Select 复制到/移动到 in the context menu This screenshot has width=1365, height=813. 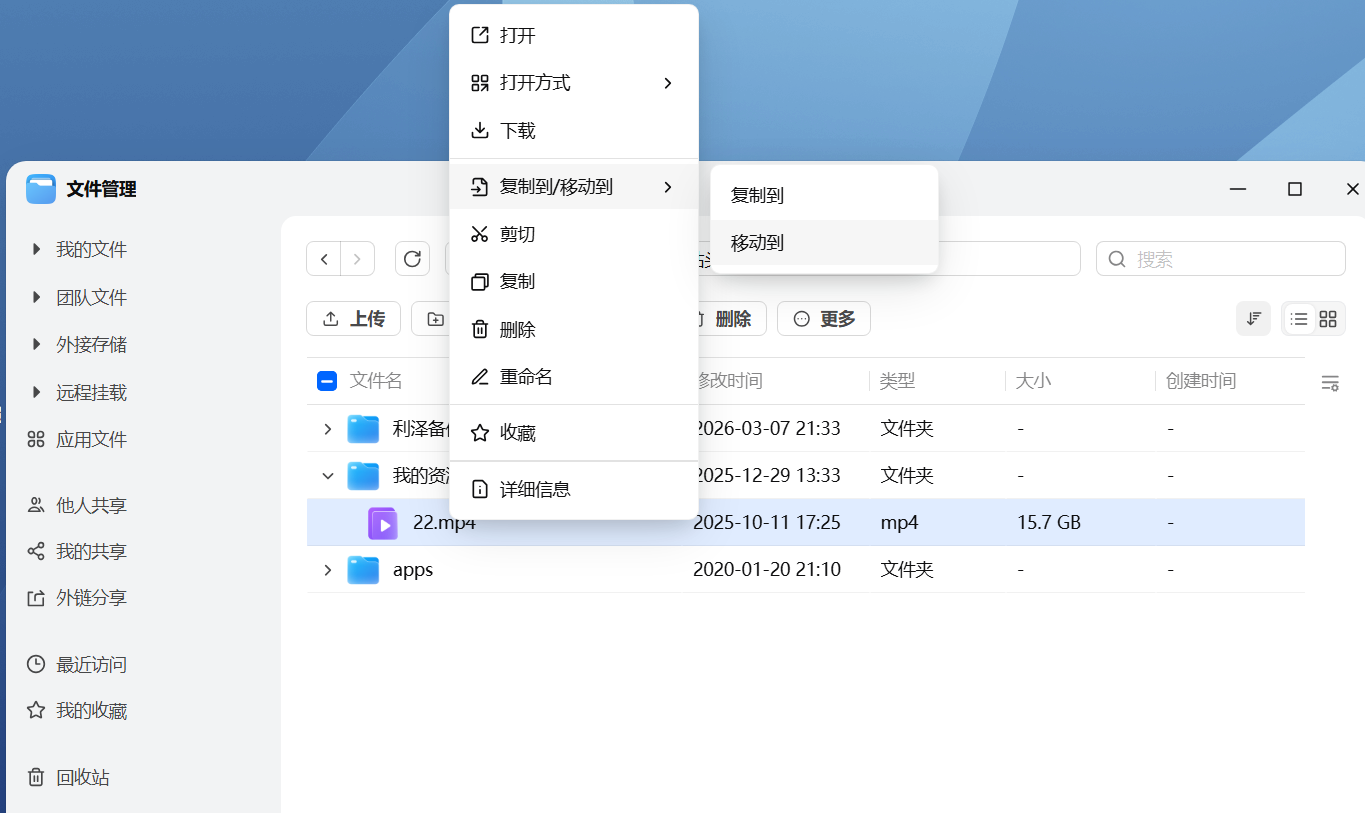coord(574,186)
